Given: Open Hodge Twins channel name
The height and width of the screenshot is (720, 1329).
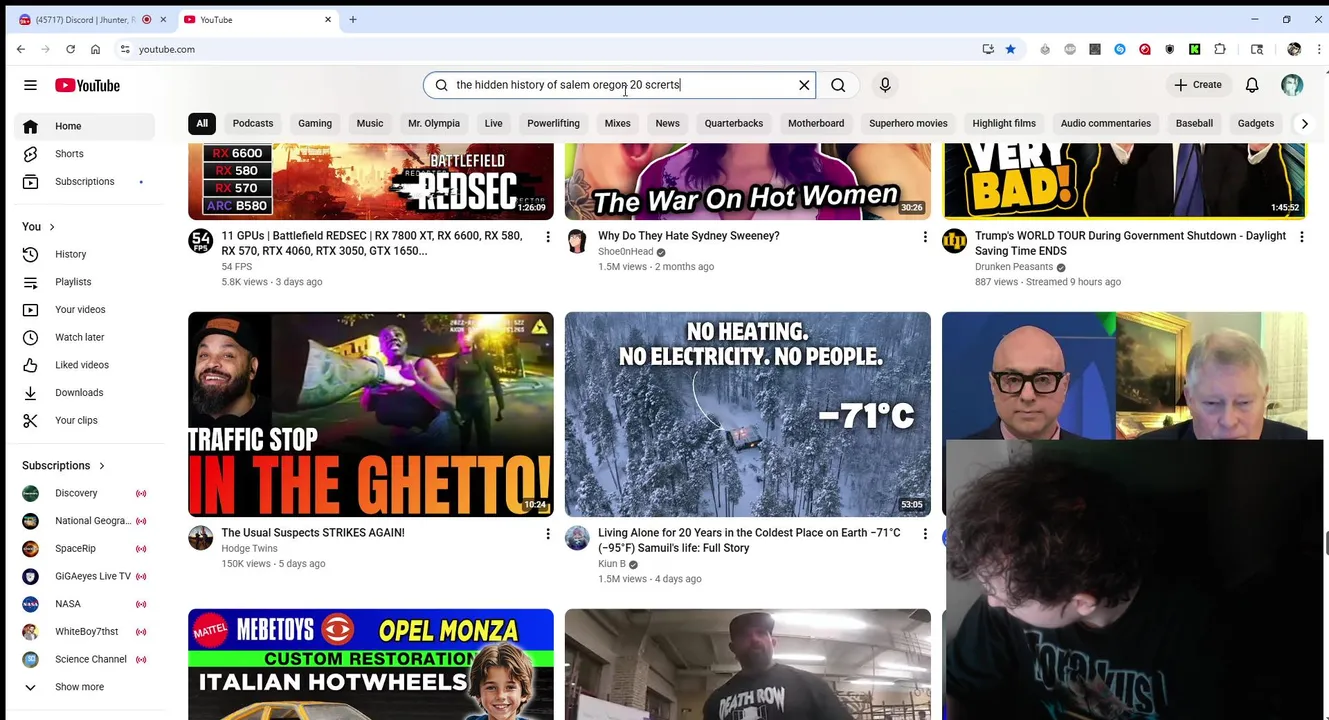Looking at the screenshot, I should pyautogui.click(x=249, y=549).
